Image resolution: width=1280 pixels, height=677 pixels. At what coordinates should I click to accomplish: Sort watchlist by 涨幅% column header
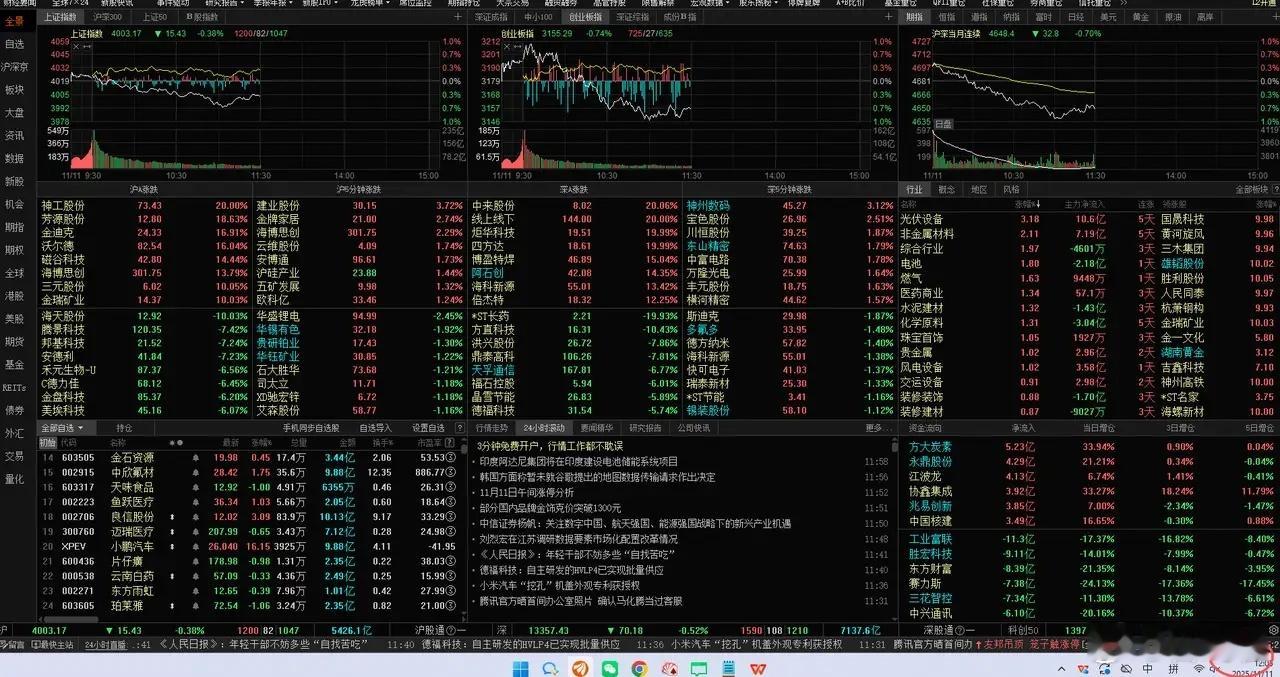pos(261,442)
